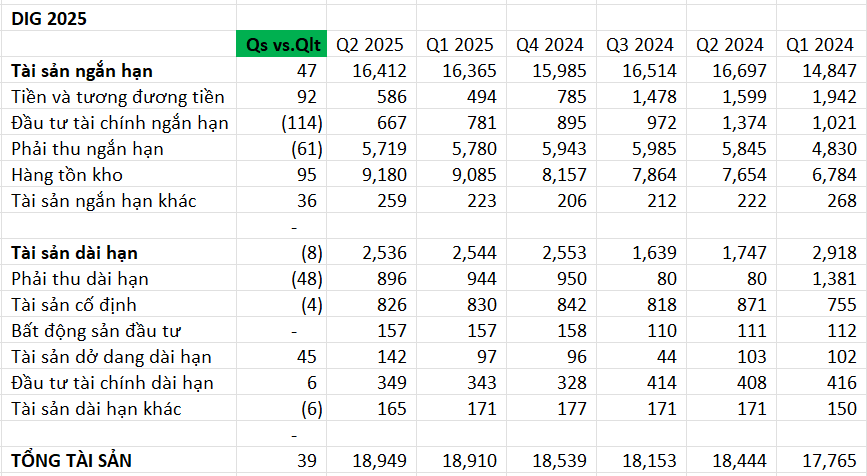
Task: Select the cell with value 16,365
Action: (x=461, y=71)
